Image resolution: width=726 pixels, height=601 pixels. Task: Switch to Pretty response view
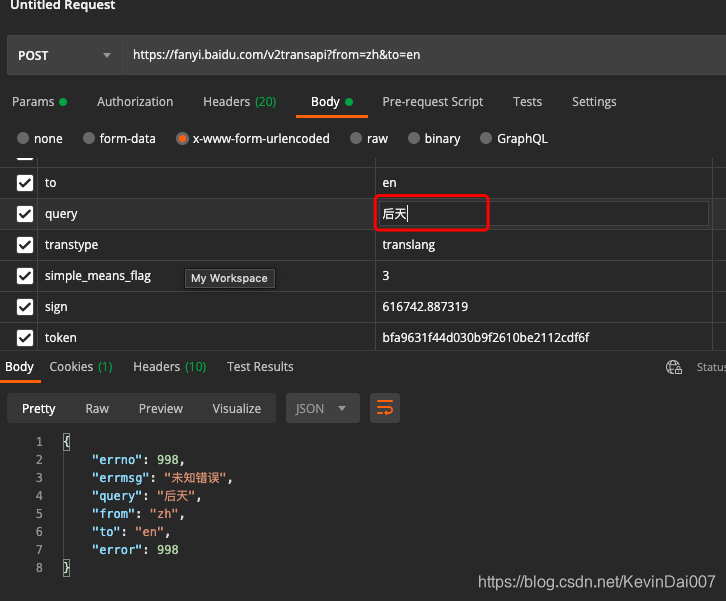tap(39, 408)
